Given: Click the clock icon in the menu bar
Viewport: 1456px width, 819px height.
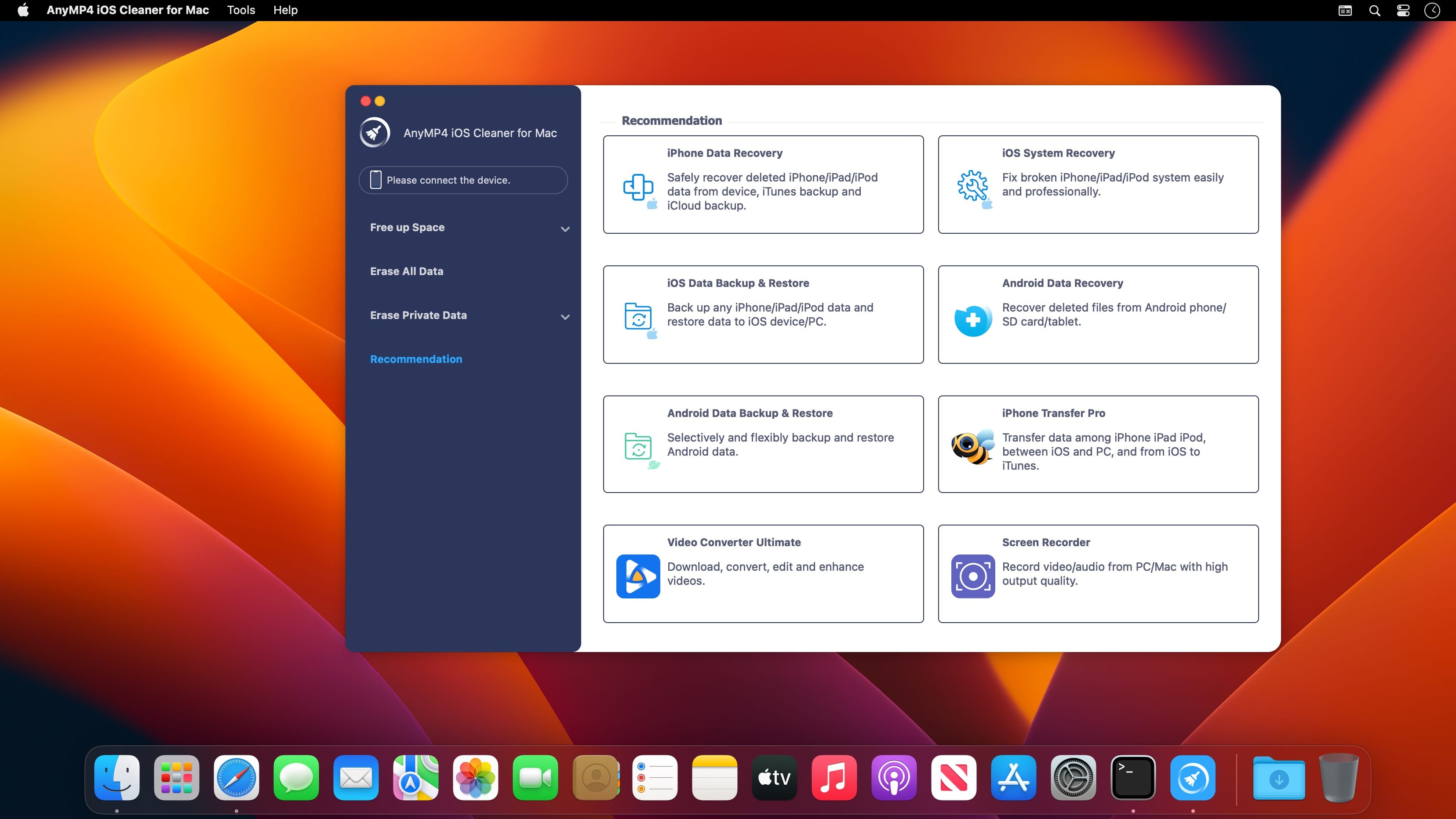Looking at the screenshot, I should (1432, 10).
